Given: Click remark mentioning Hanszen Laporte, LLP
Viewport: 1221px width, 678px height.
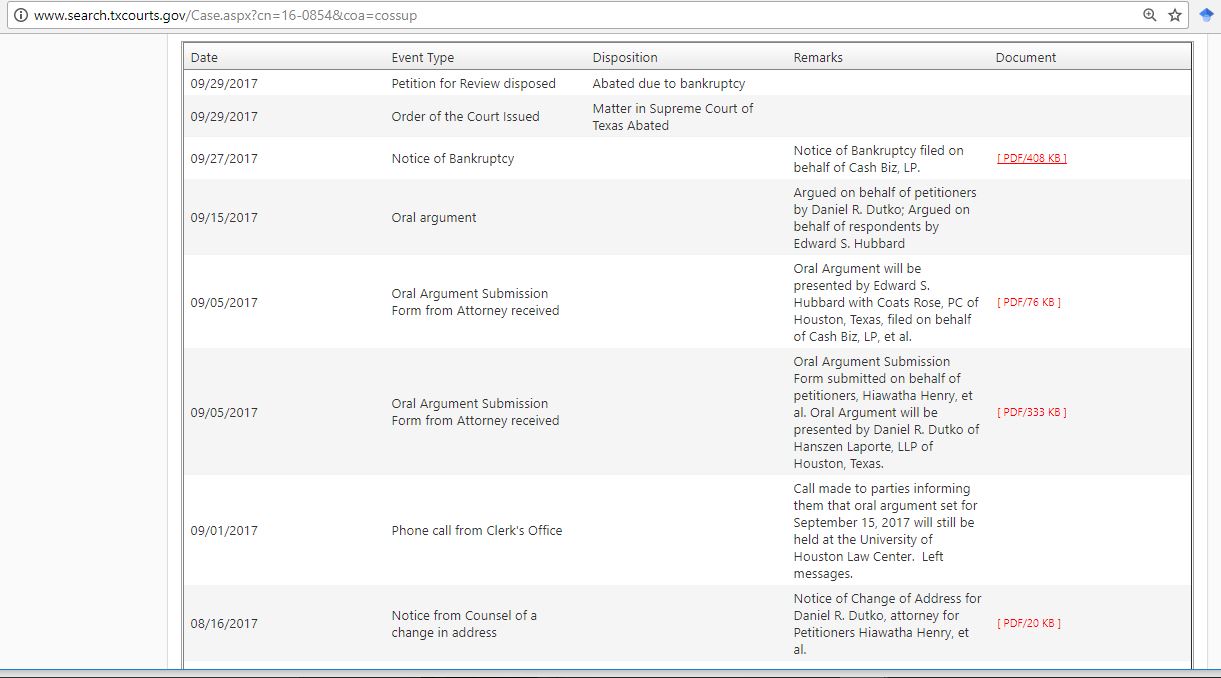Looking at the screenshot, I should (x=886, y=412).
